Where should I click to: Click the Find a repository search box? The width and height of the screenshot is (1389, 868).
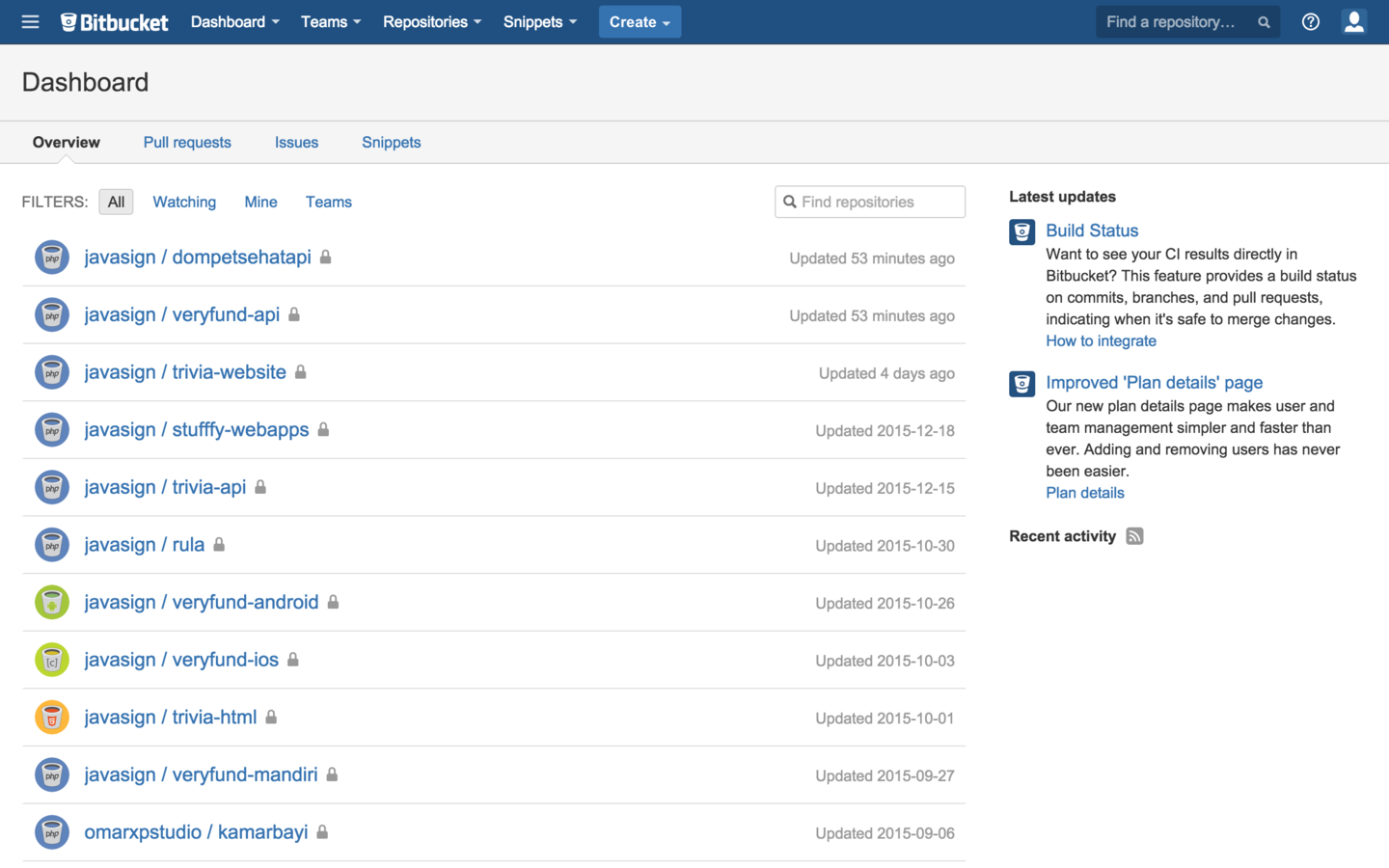(1187, 22)
